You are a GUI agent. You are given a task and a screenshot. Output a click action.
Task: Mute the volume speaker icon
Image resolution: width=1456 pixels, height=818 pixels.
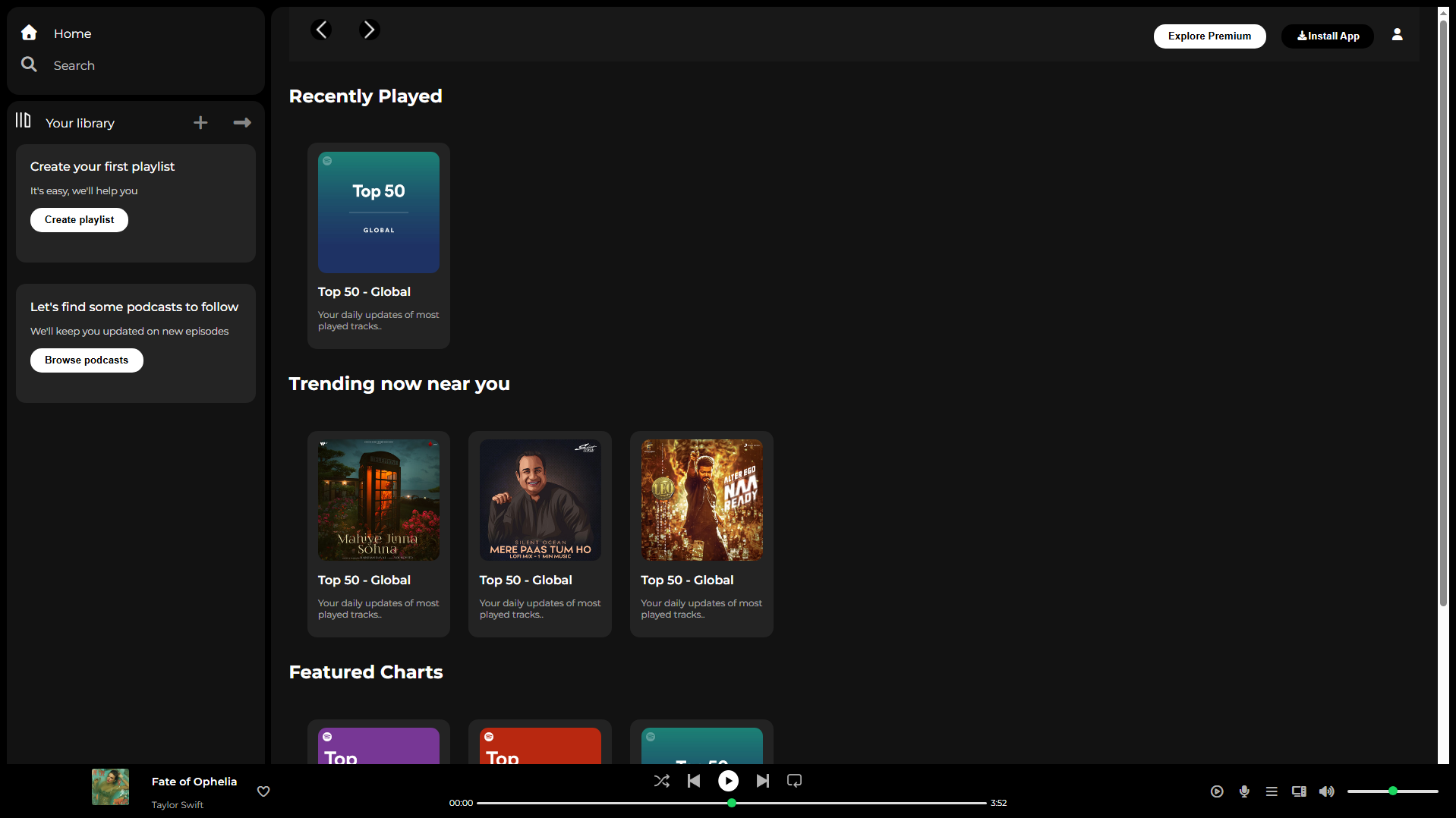[1327, 791]
